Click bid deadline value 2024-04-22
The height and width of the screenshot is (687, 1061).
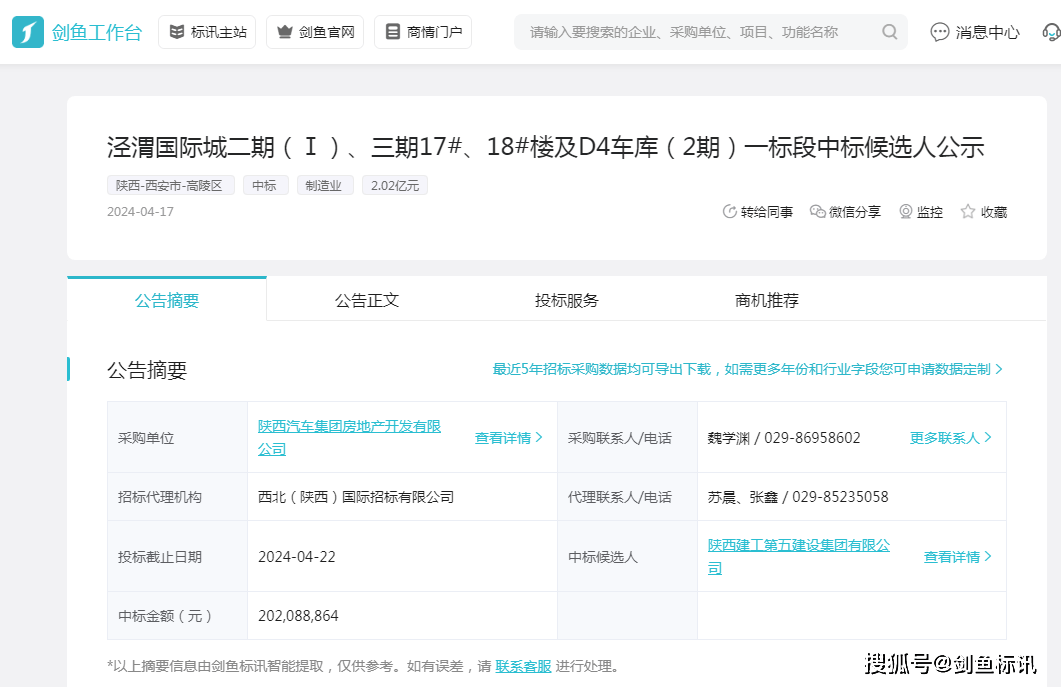click(x=296, y=557)
